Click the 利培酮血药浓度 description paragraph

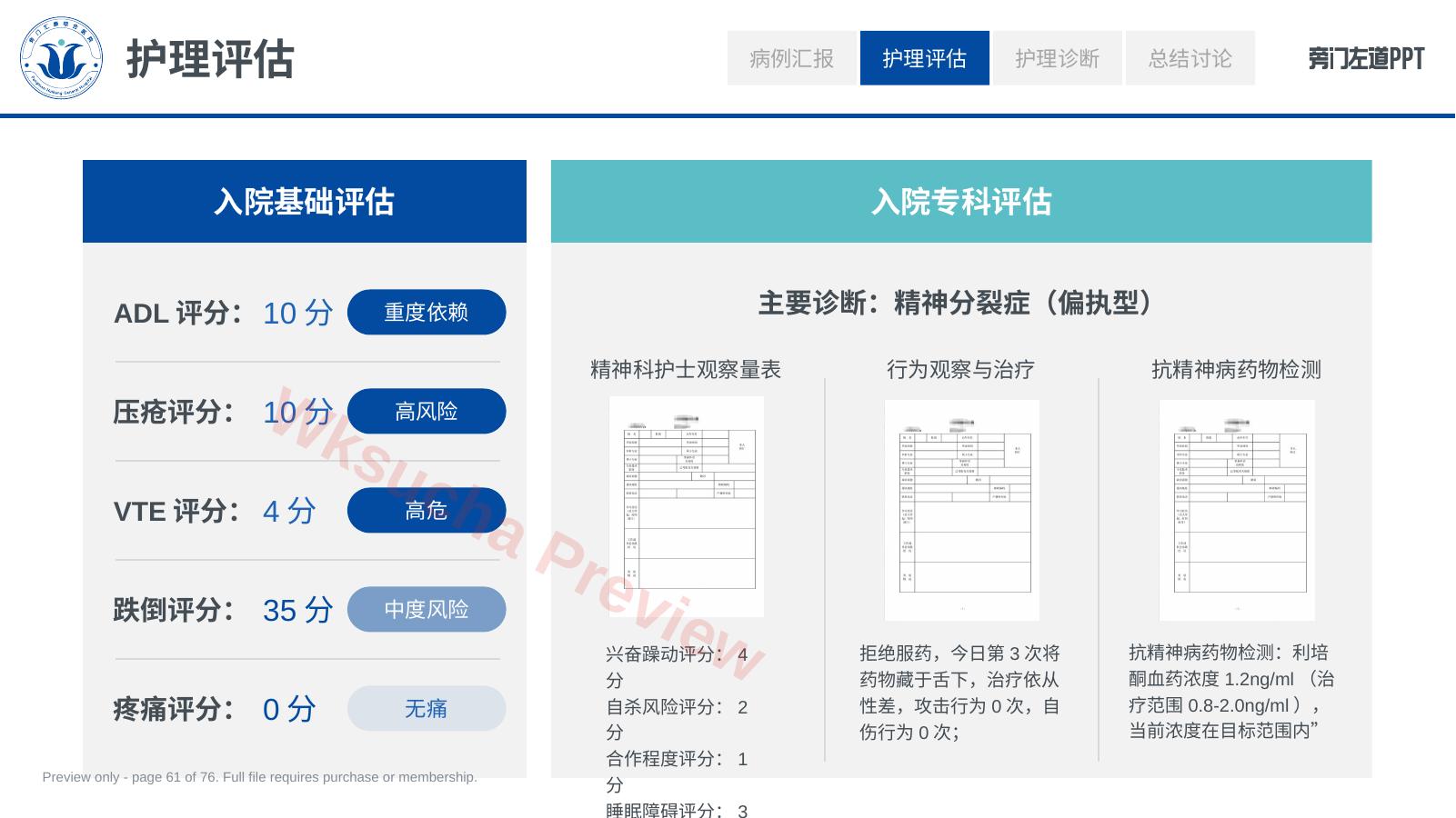click(1231, 692)
